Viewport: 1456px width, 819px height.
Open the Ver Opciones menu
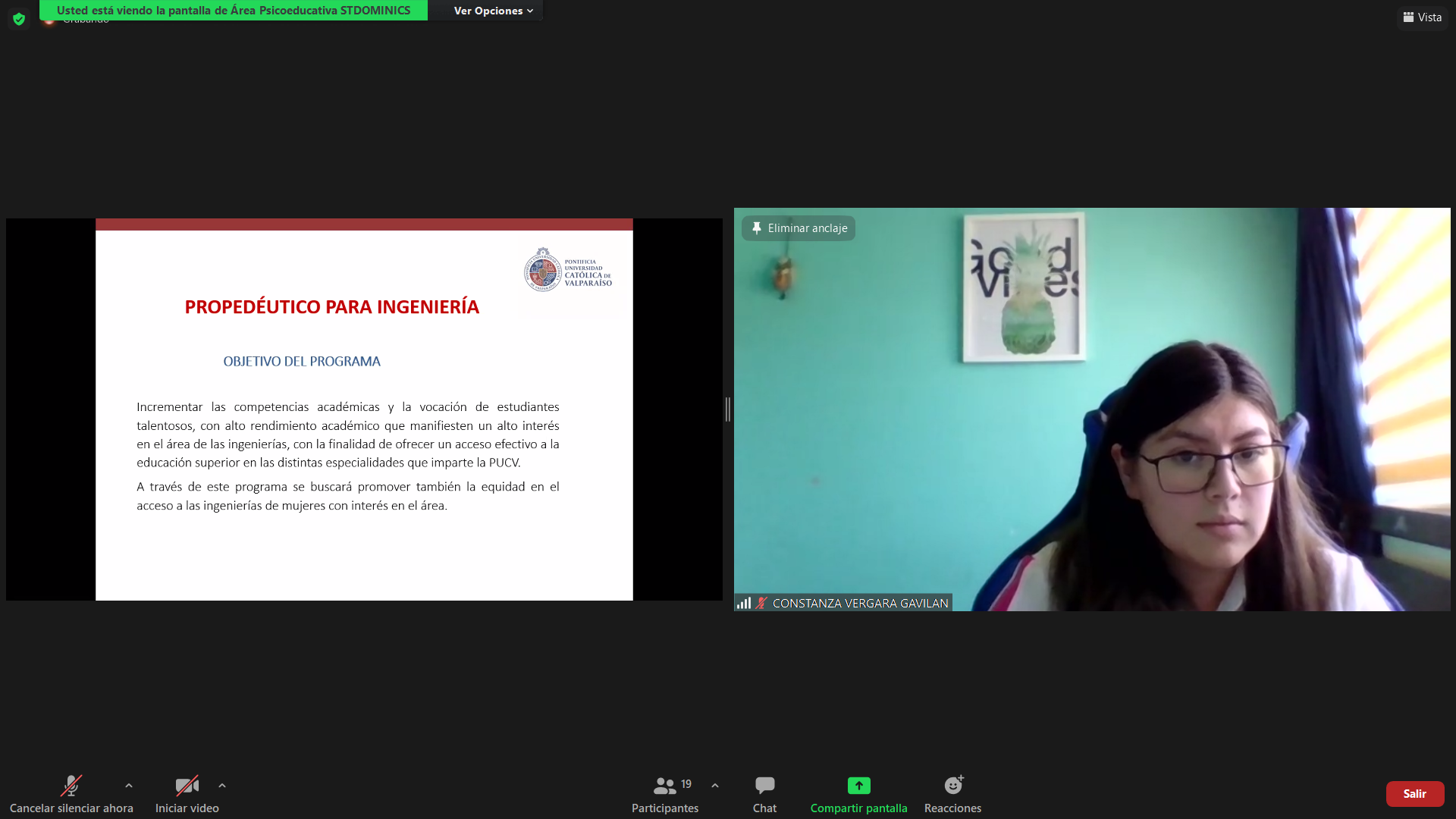pyautogui.click(x=493, y=11)
